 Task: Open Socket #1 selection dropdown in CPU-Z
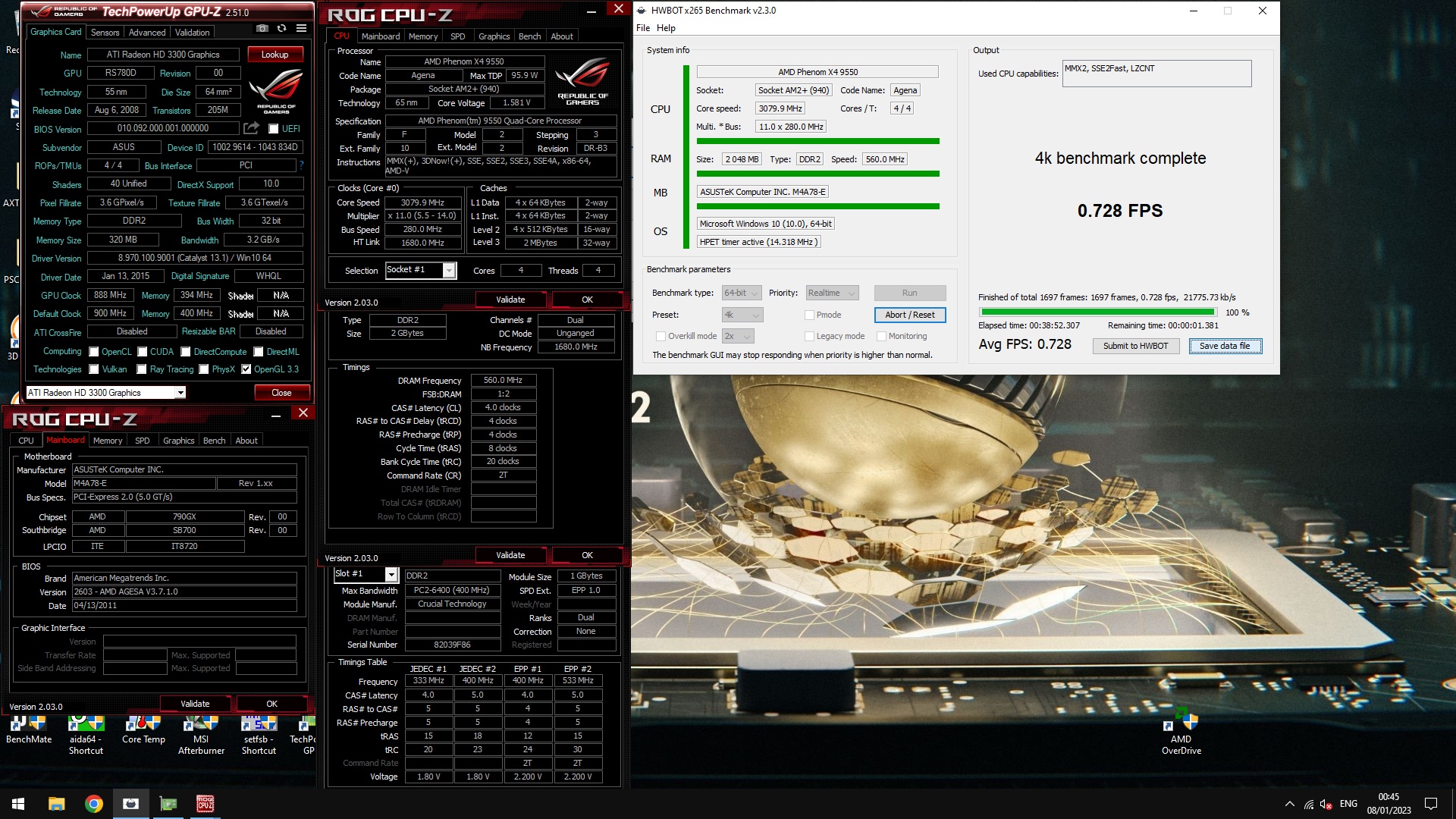(449, 270)
